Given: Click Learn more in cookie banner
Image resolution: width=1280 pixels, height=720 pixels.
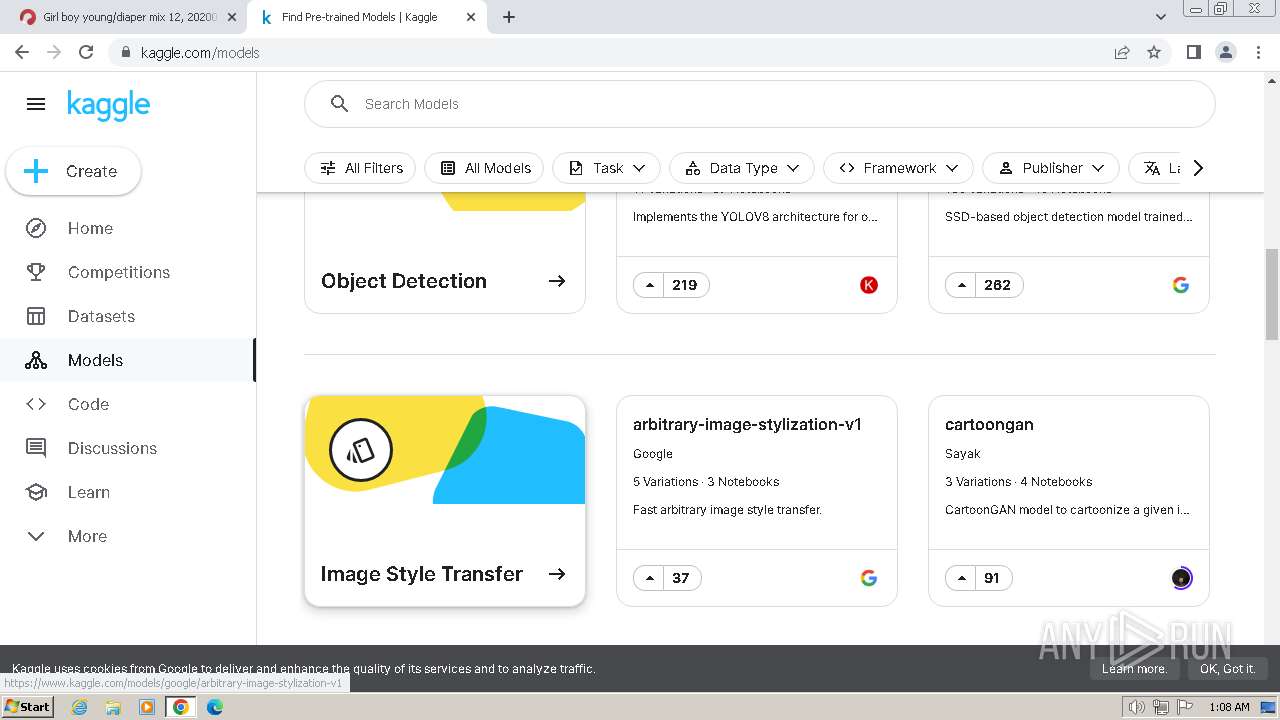Looking at the screenshot, I should [1134, 669].
